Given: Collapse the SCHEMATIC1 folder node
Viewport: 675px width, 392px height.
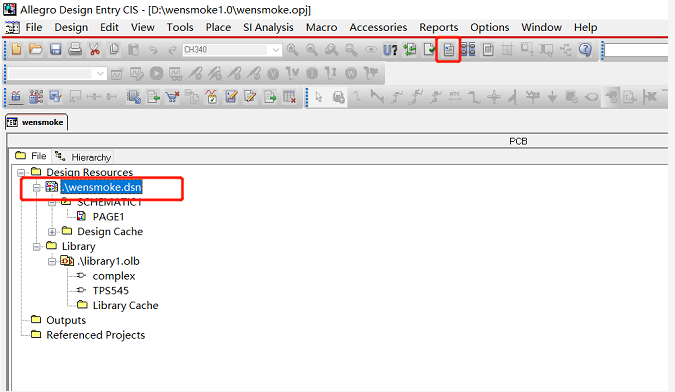Looking at the screenshot, I should (52, 202).
